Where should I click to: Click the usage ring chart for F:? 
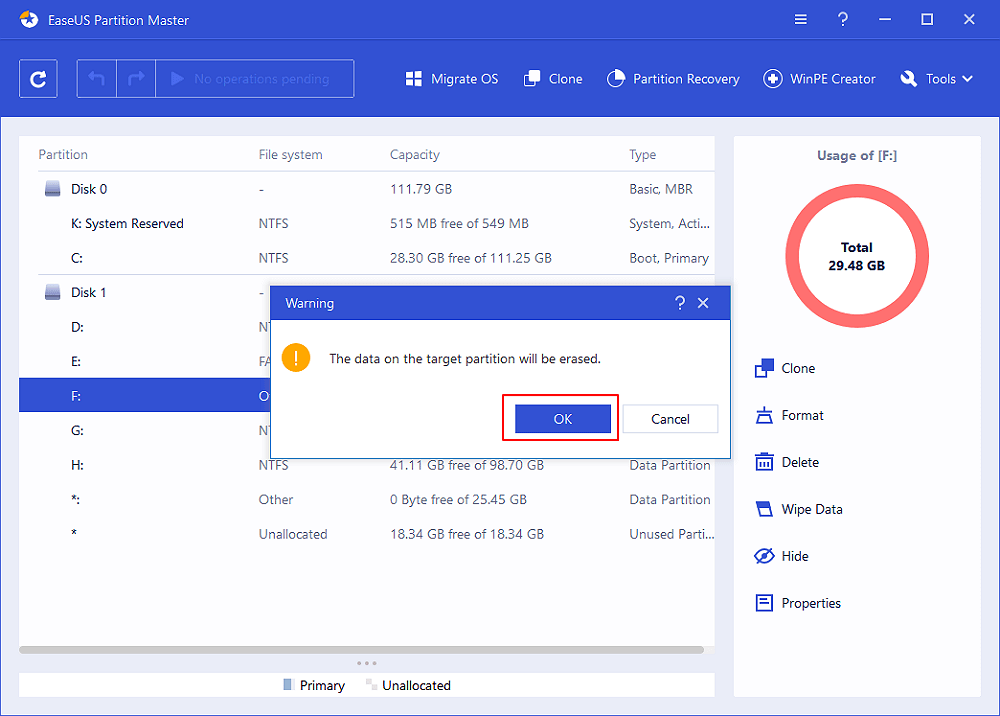coord(857,256)
